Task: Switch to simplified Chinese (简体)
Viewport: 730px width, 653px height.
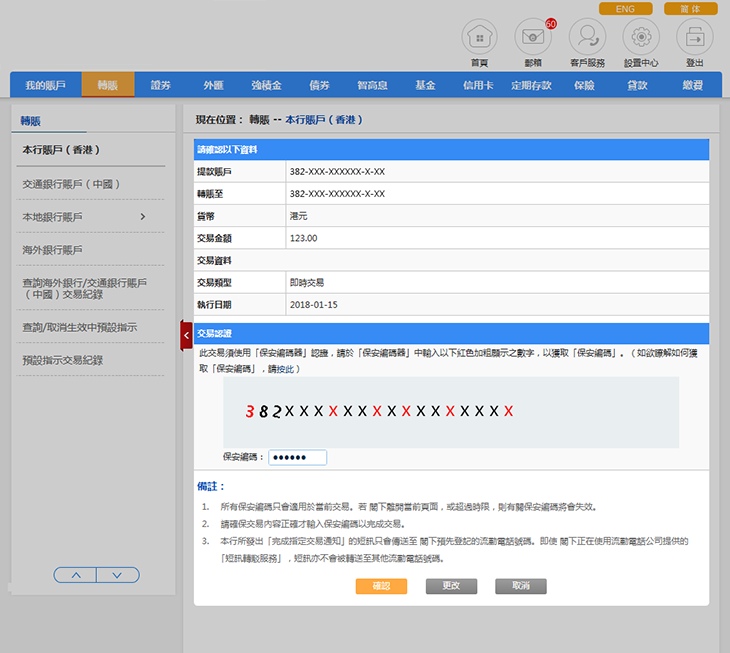Action: 690,9
